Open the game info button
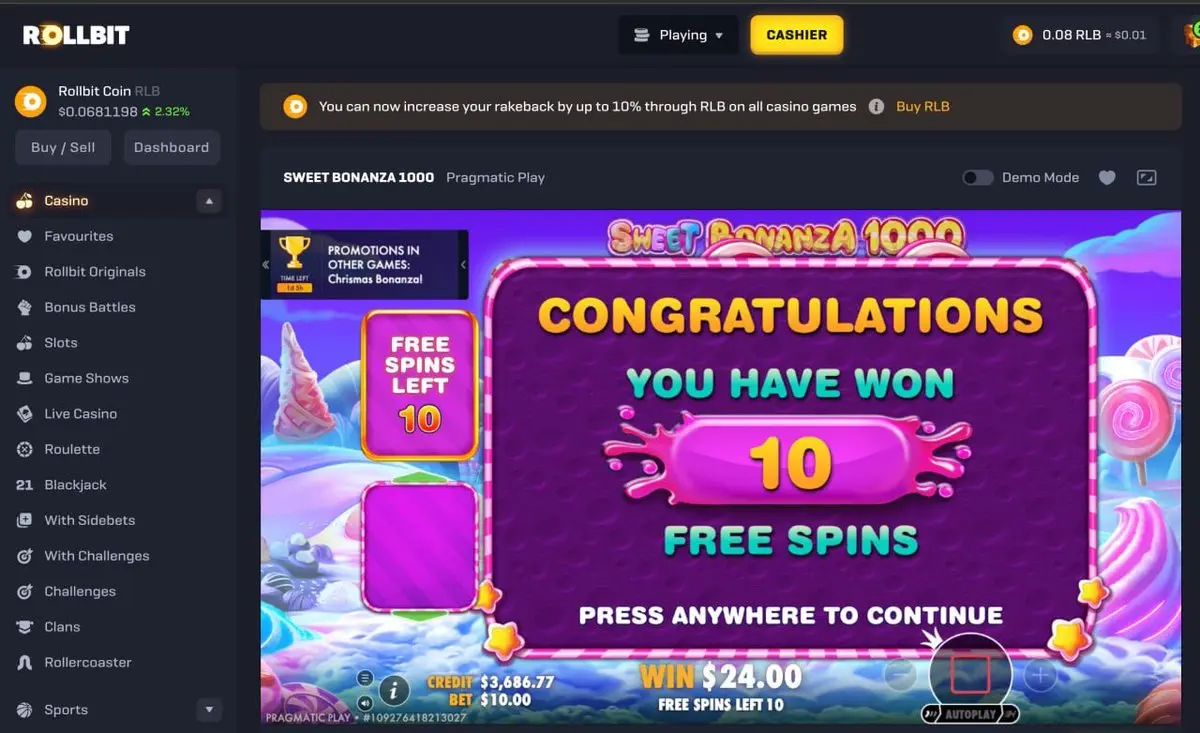The width and height of the screenshot is (1200, 733). point(395,689)
